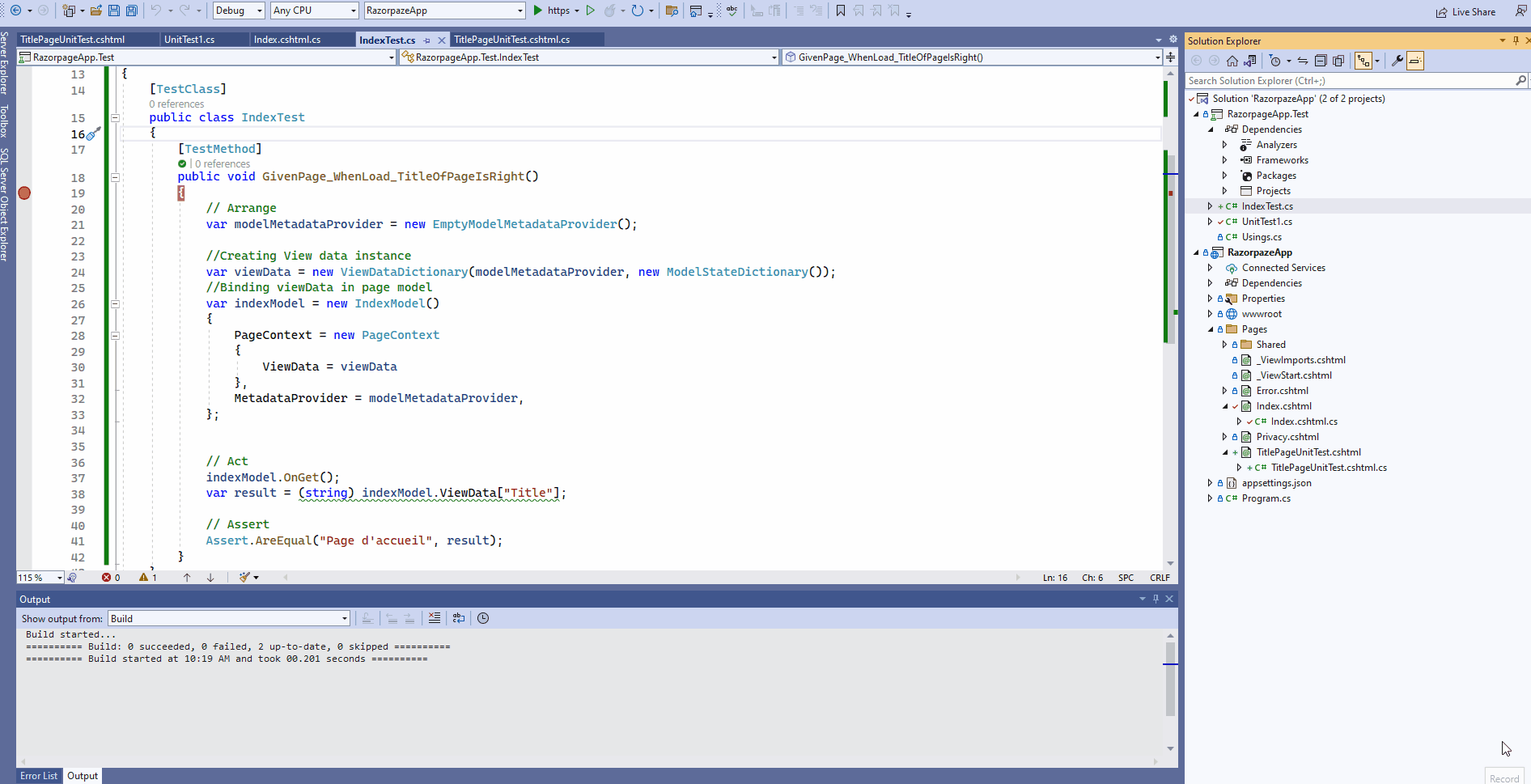This screenshot has height=784, width=1531.
Task: Start without debugging via hollow green arrow
Action: [591, 11]
